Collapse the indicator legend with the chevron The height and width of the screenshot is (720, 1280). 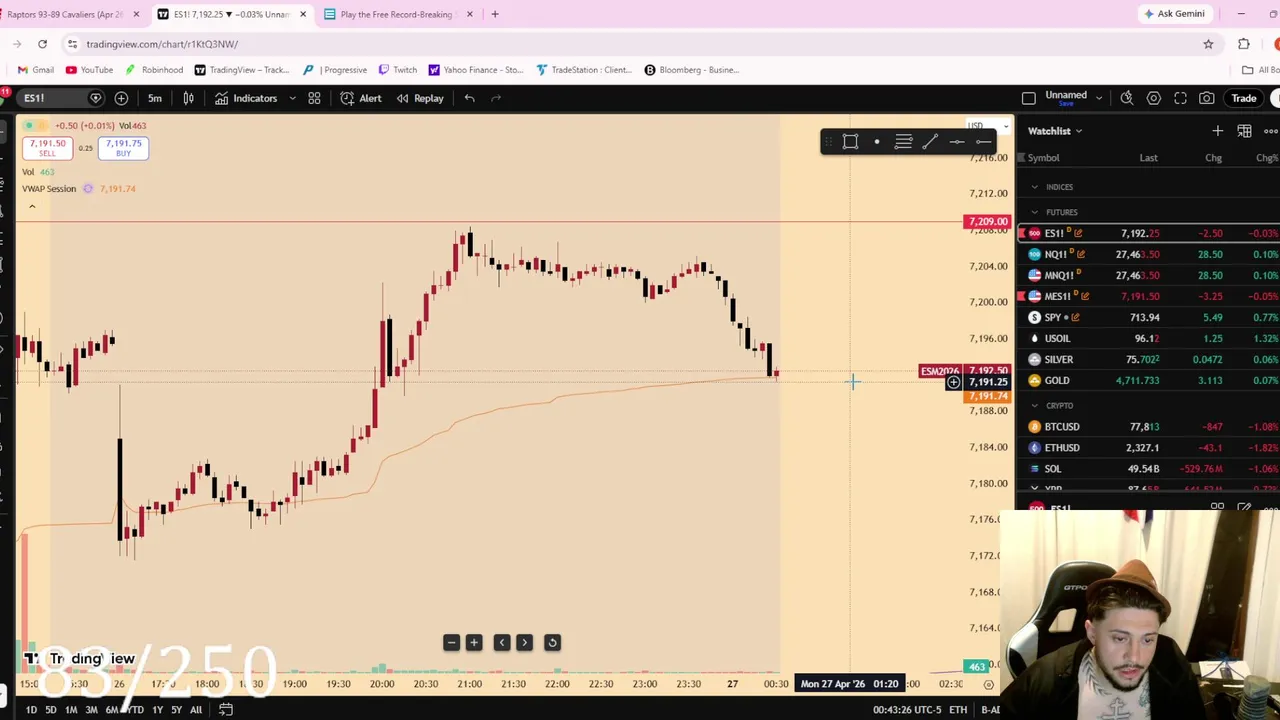32,207
